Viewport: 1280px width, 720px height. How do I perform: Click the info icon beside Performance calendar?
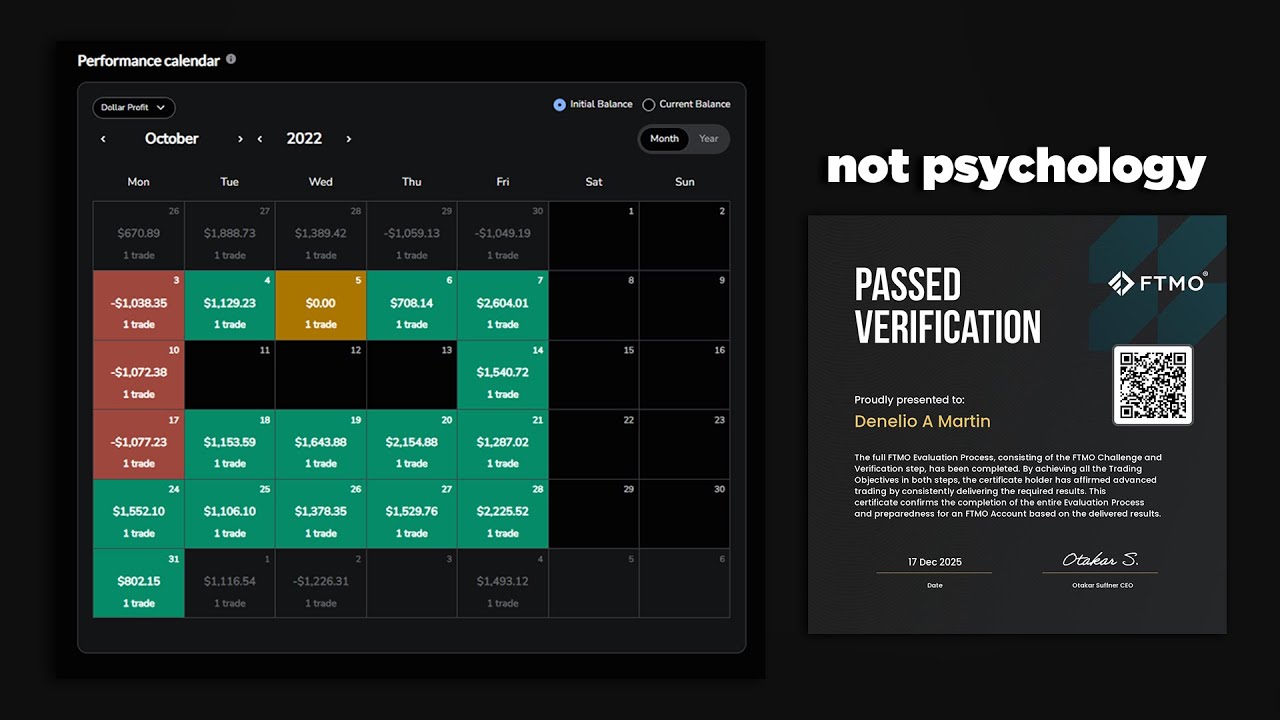(x=231, y=59)
